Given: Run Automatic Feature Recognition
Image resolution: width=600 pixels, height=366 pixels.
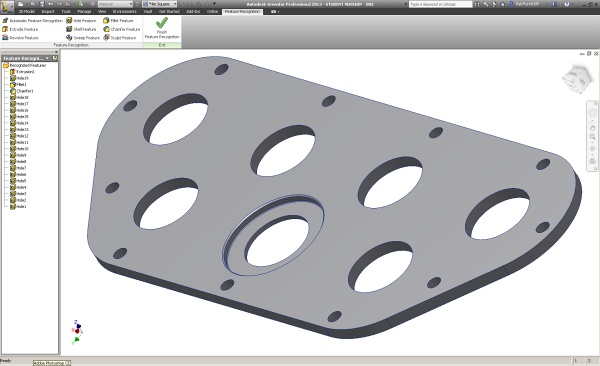Looking at the screenshot, I should [33, 21].
